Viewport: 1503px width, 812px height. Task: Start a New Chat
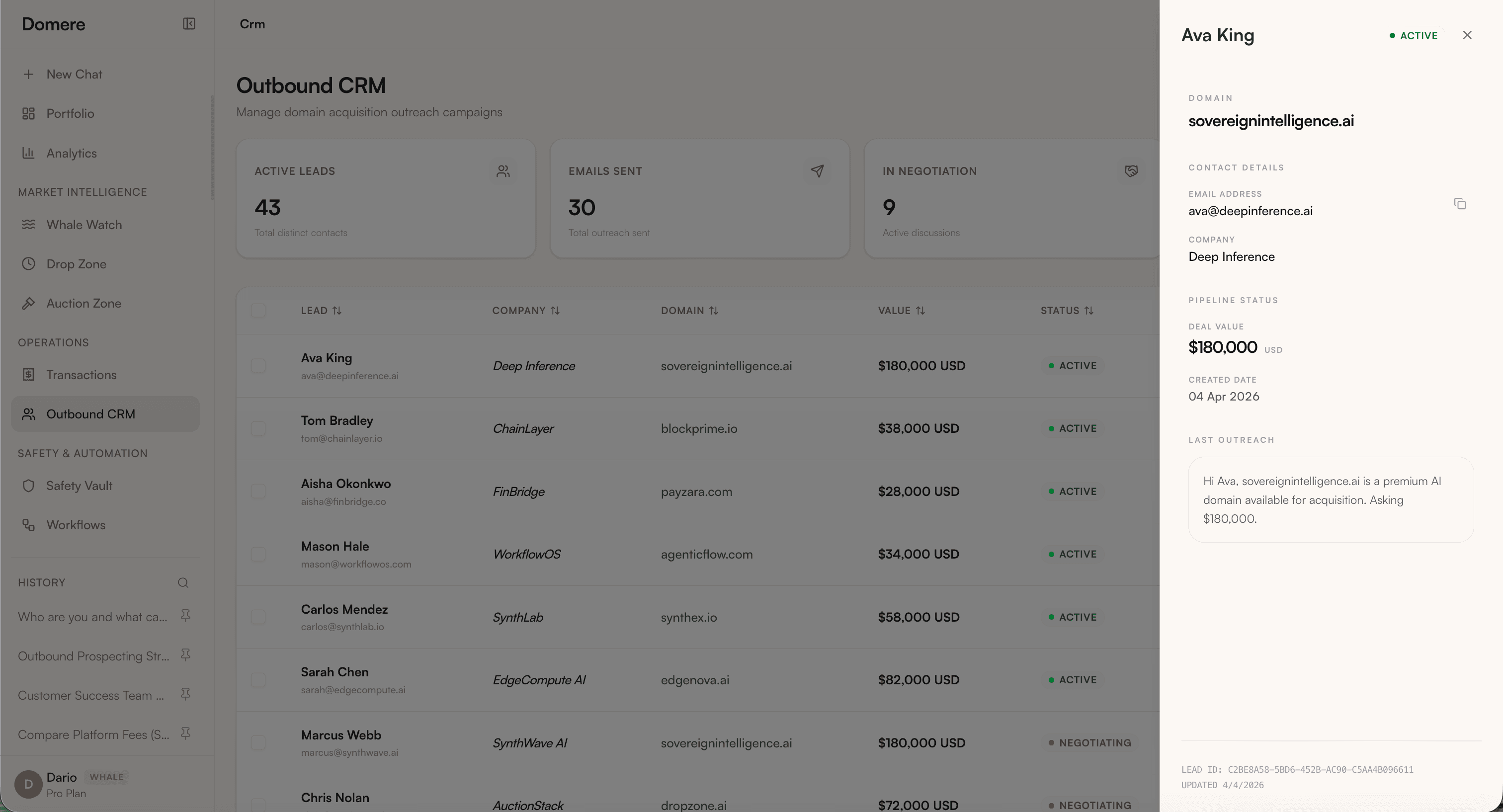74,74
